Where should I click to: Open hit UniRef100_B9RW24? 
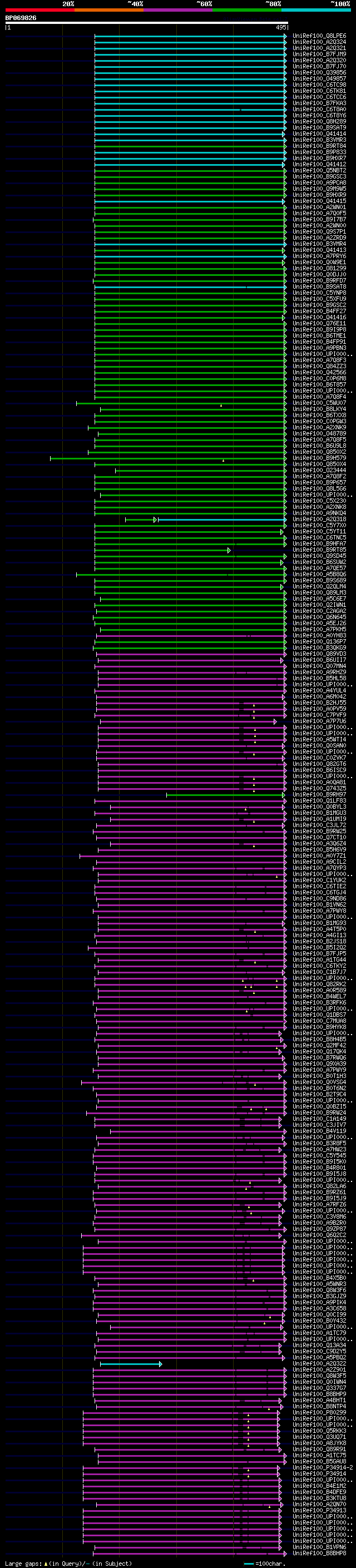(319, 1112)
